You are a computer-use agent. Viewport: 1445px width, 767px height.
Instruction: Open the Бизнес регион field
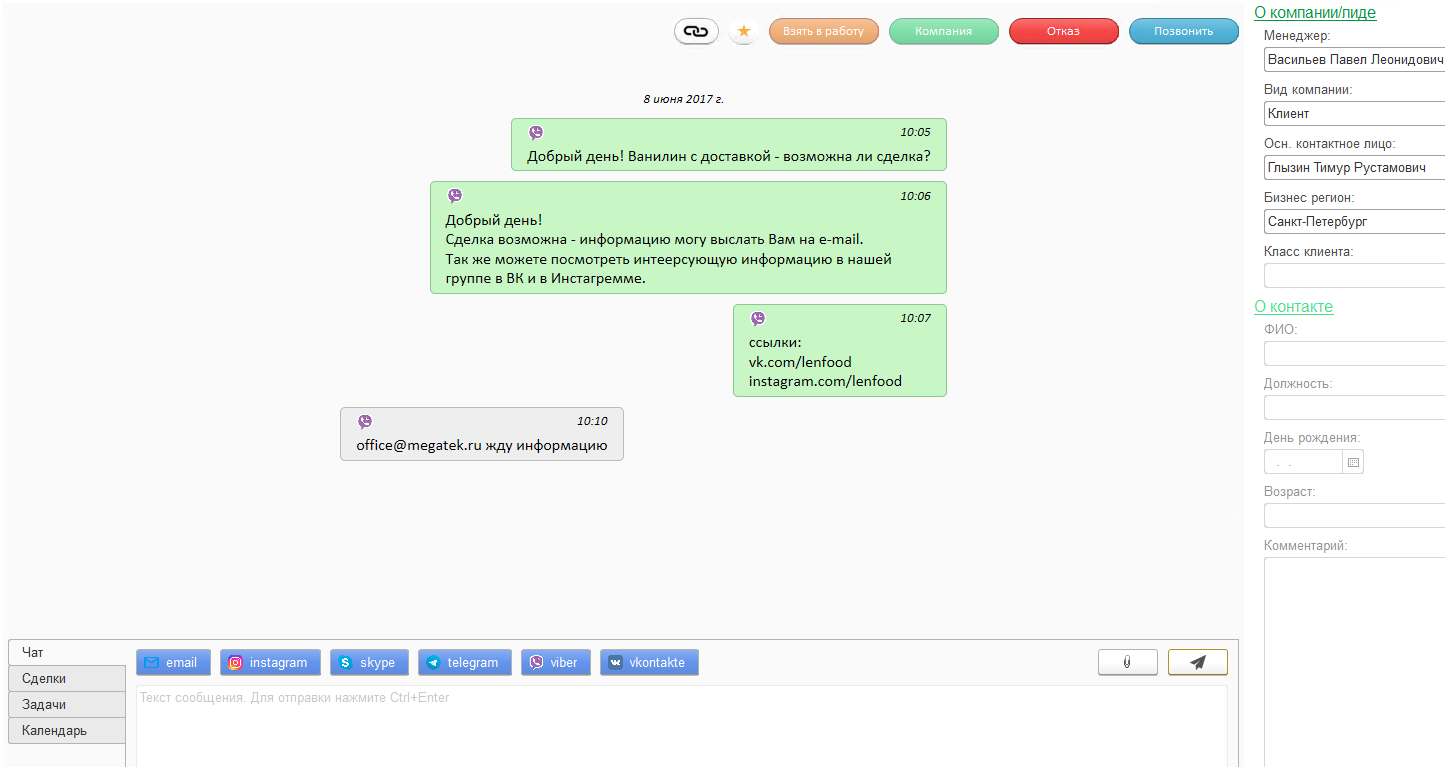pyautogui.click(x=1354, y=221)
